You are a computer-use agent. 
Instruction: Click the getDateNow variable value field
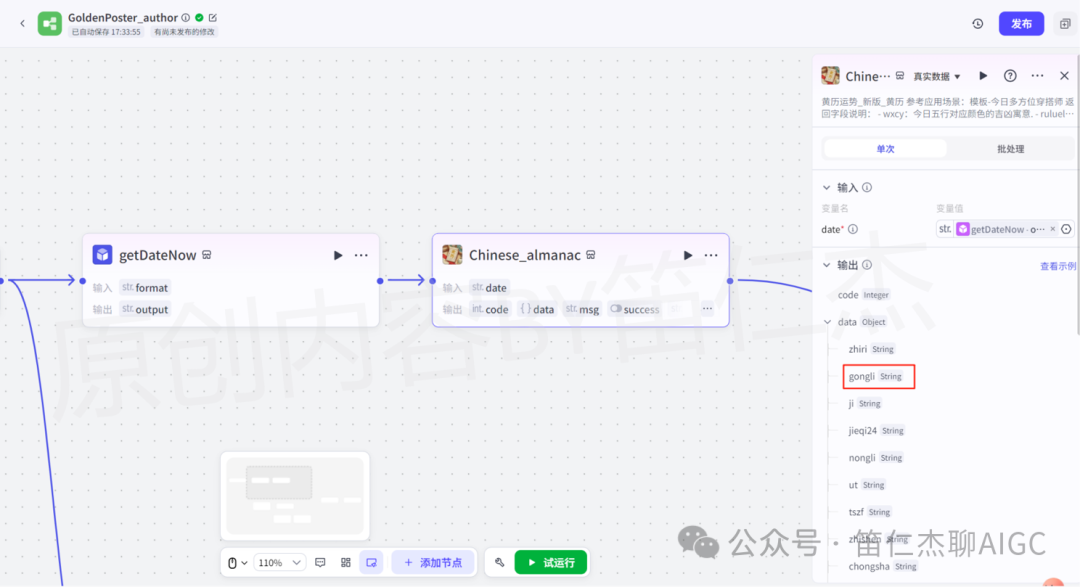point(997,229)
